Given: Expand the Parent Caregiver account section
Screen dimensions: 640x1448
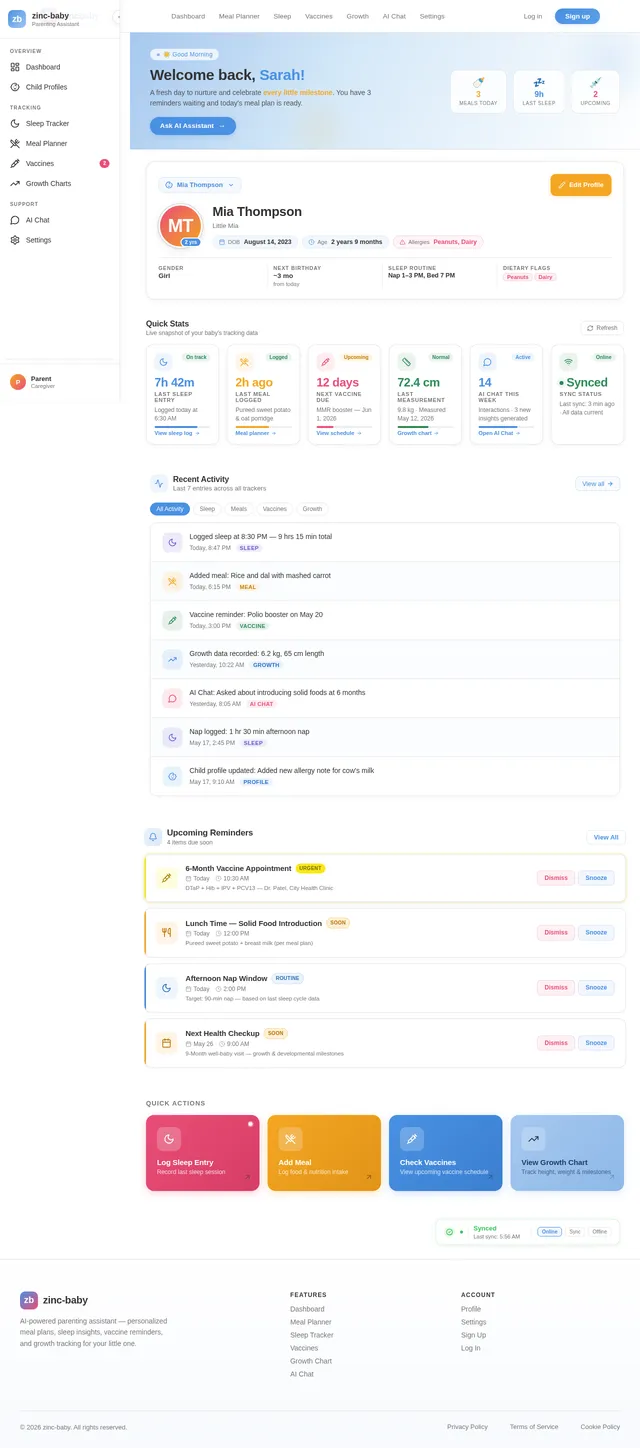Looking at the screenshot, I should pyautogui.click(x=60, y=382).
